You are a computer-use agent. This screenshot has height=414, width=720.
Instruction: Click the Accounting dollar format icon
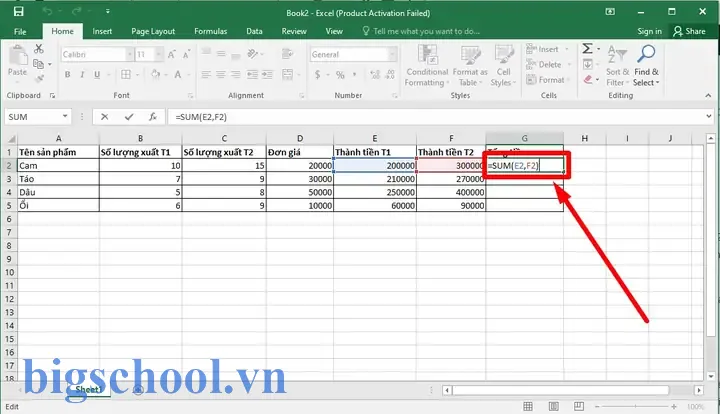317,74
